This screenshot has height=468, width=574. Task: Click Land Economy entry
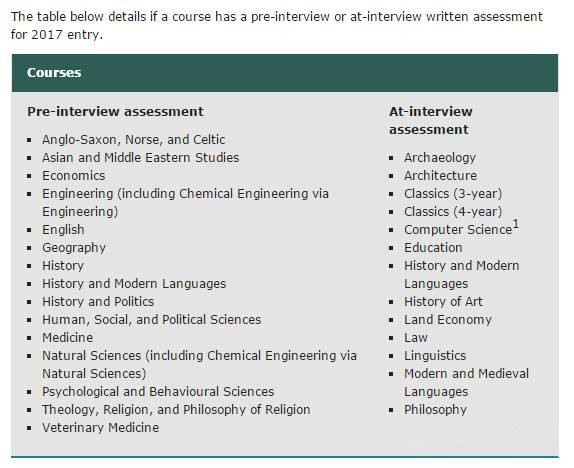[448, 319]
